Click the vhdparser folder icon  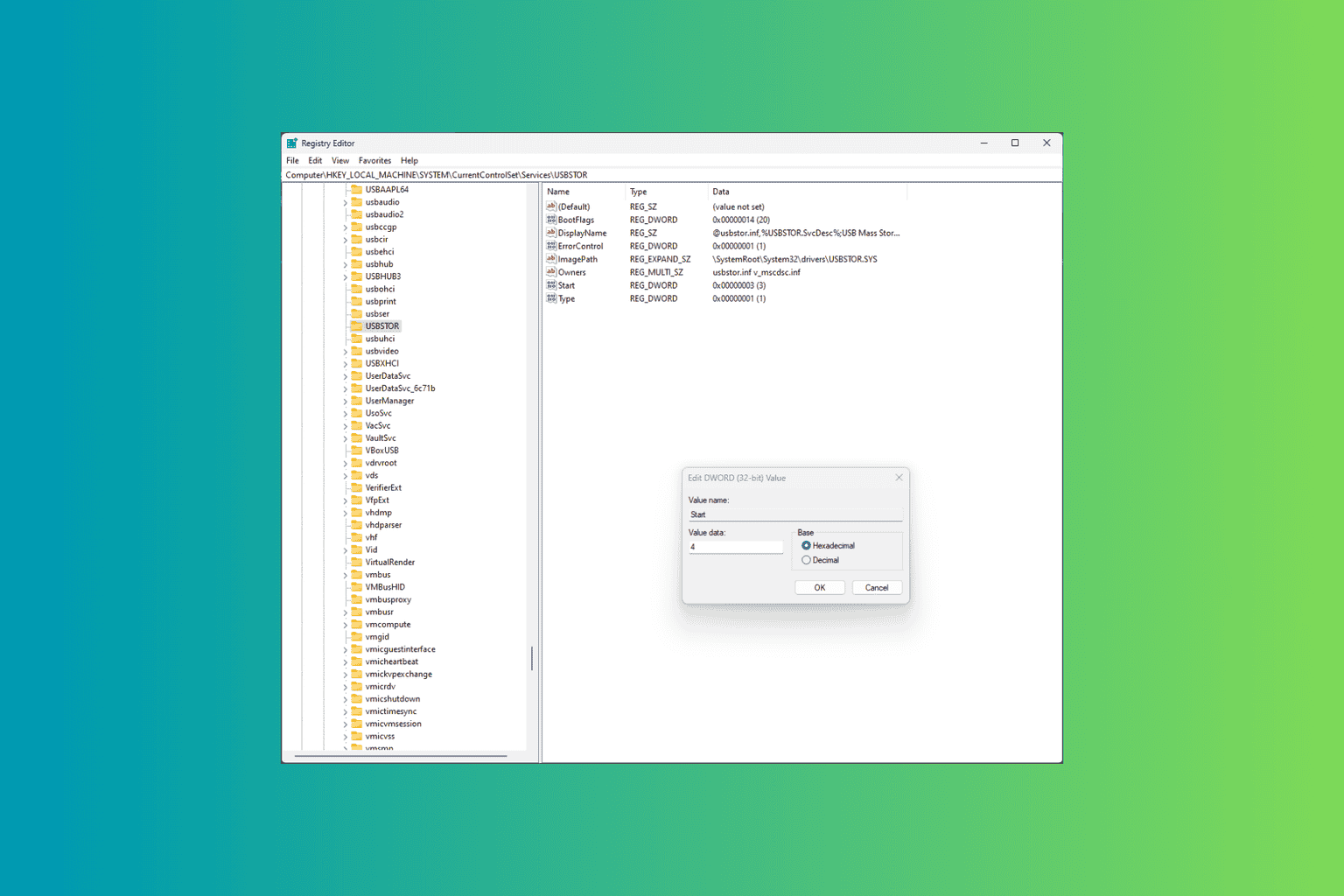pyautogui.click(x=357, y=525)
